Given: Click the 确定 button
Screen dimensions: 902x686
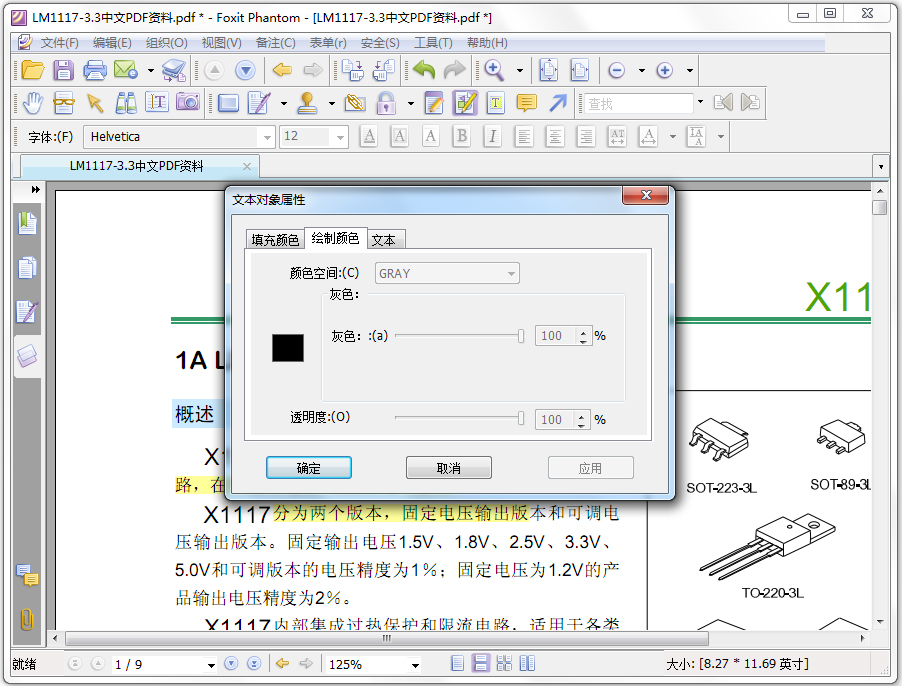Looking at the screenshot, I should click(309, 468).
